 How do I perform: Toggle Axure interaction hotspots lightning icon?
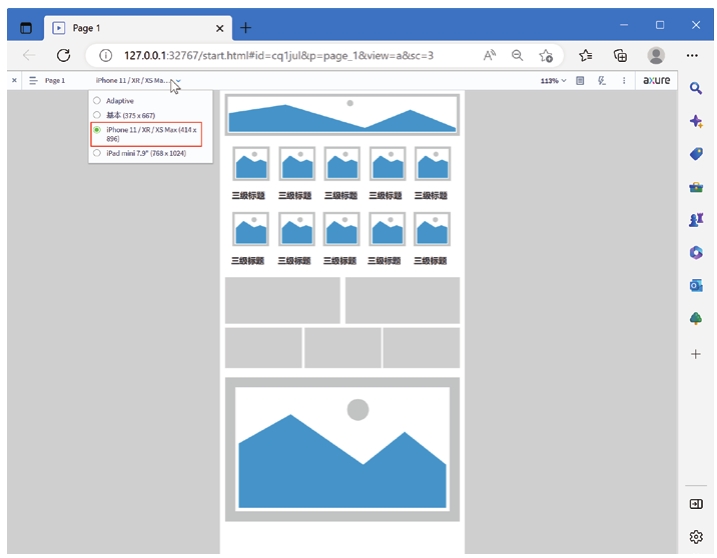click(x=602, y=80)
